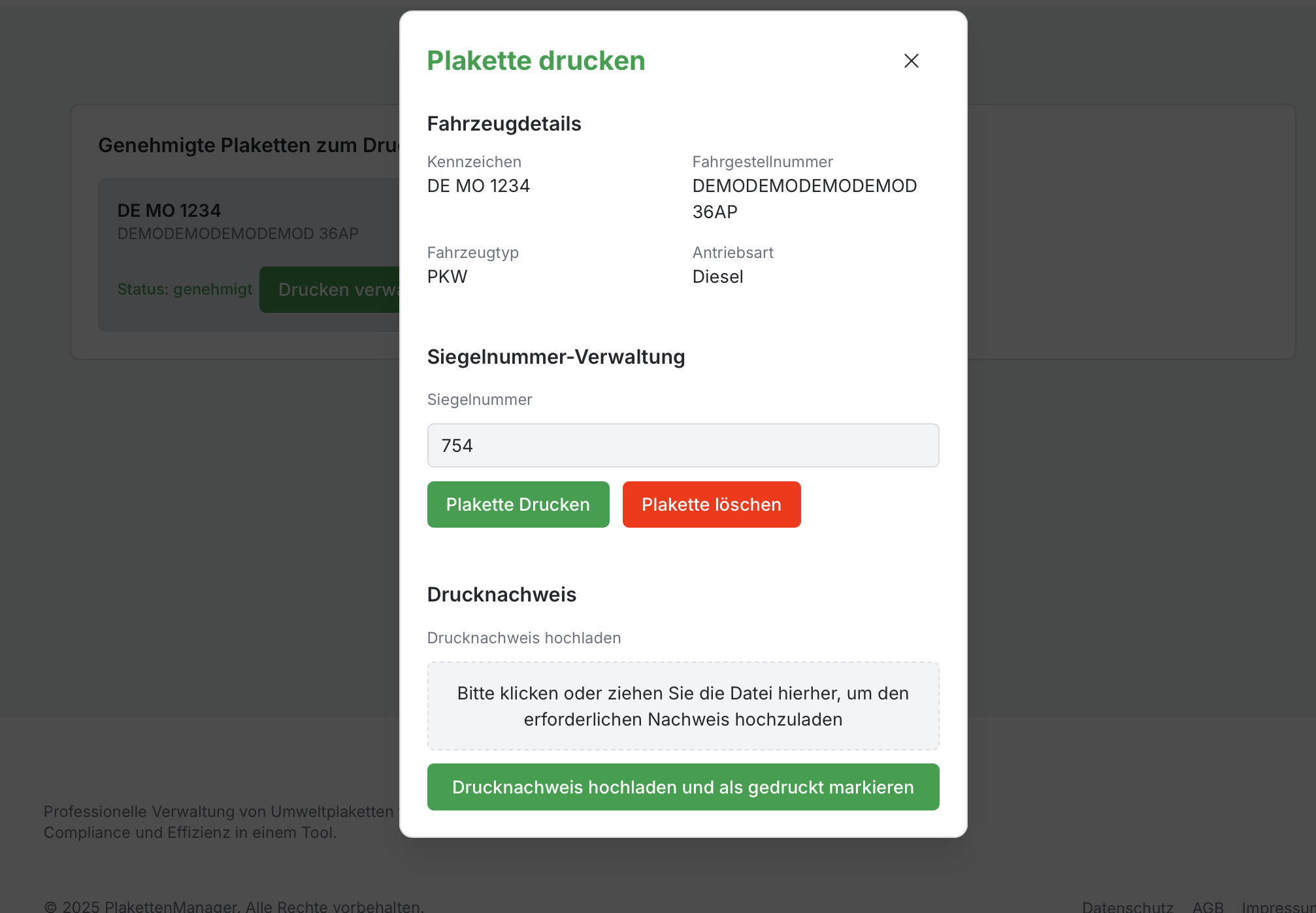
Task: Click the Kennzeichen value in the dialog
Action: tap(478, 186)
